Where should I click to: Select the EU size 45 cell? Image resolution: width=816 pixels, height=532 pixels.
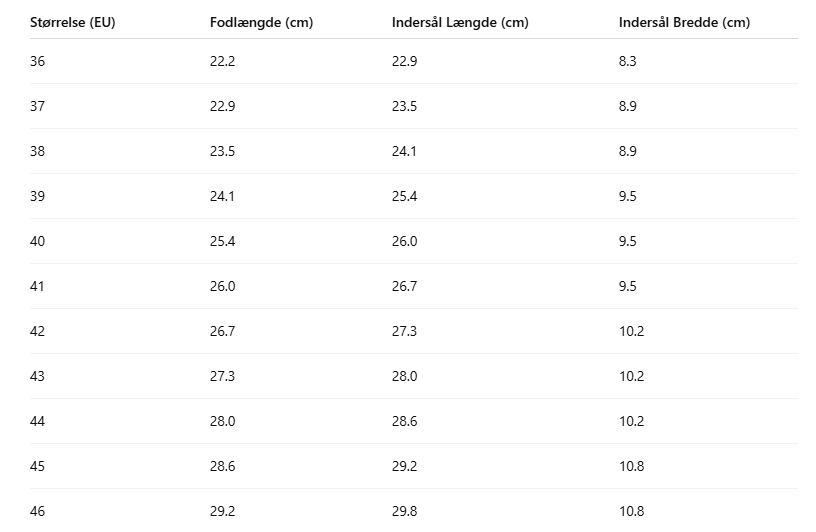pyautogui.click(x=38, y=467)
